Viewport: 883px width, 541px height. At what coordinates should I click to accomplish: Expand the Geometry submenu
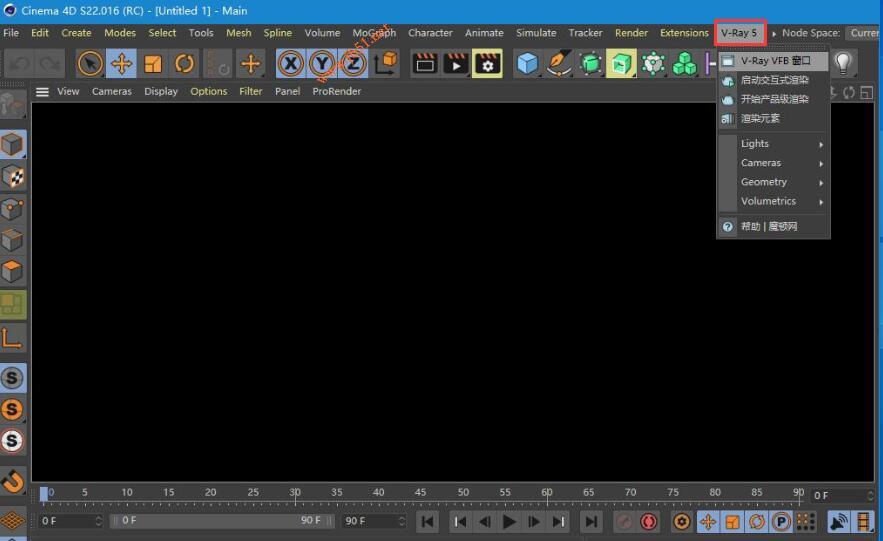click(x=773, y=182)
